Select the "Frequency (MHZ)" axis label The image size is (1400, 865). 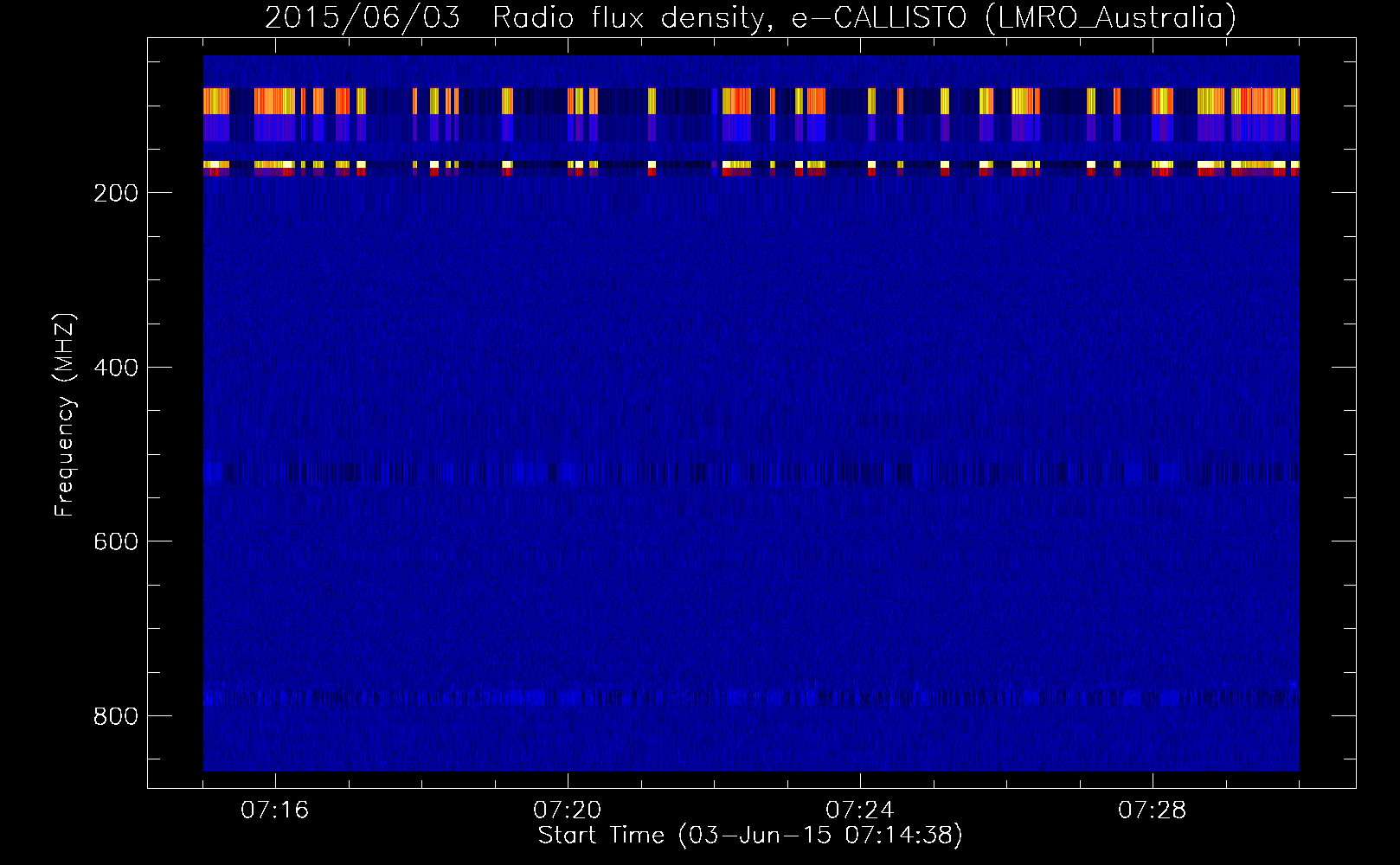tap(65, 415)
